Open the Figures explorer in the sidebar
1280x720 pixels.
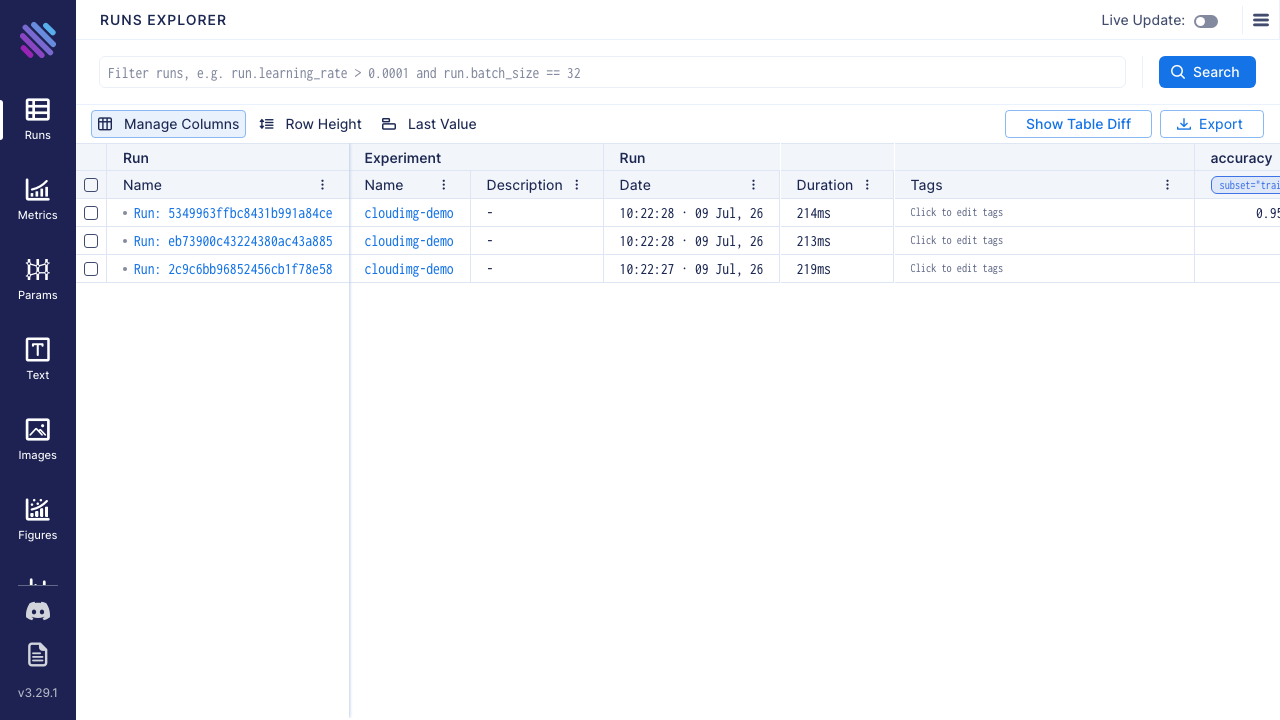coord(38,519)
